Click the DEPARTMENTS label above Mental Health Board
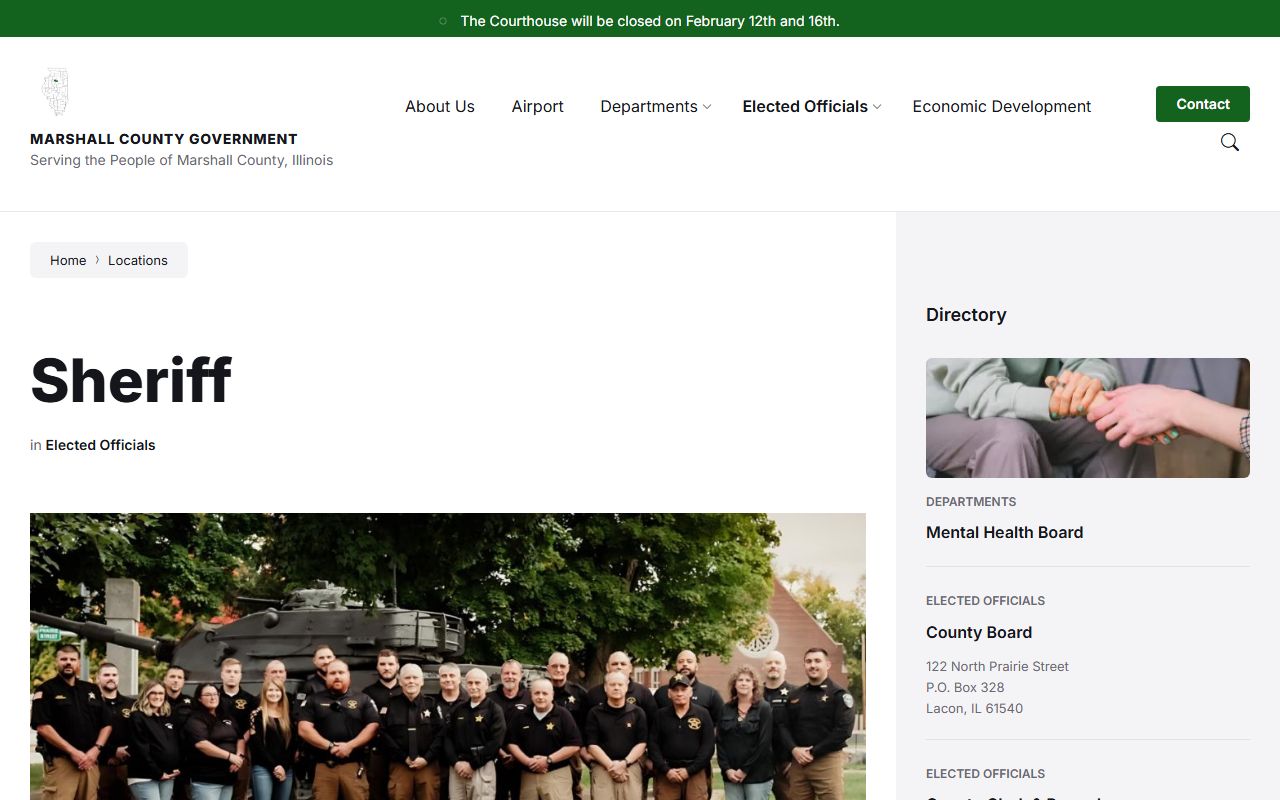 pos(971,502)
